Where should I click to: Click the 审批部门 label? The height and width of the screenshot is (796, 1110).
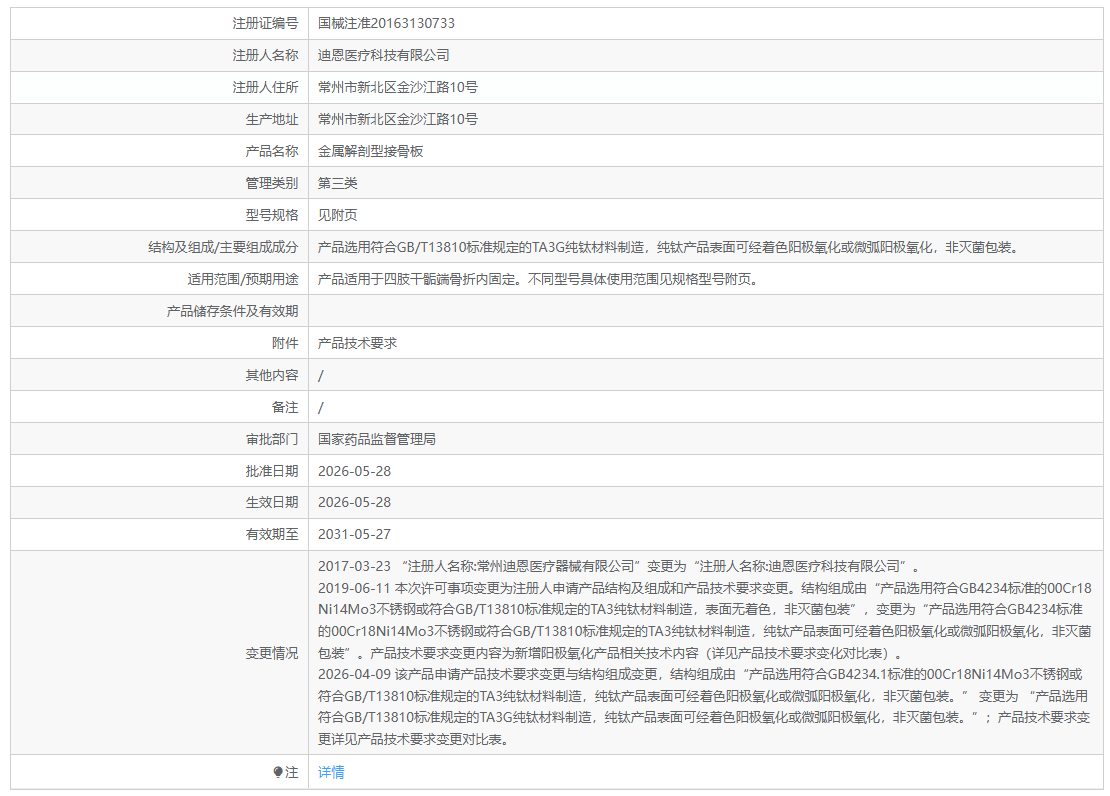(272, 439)
